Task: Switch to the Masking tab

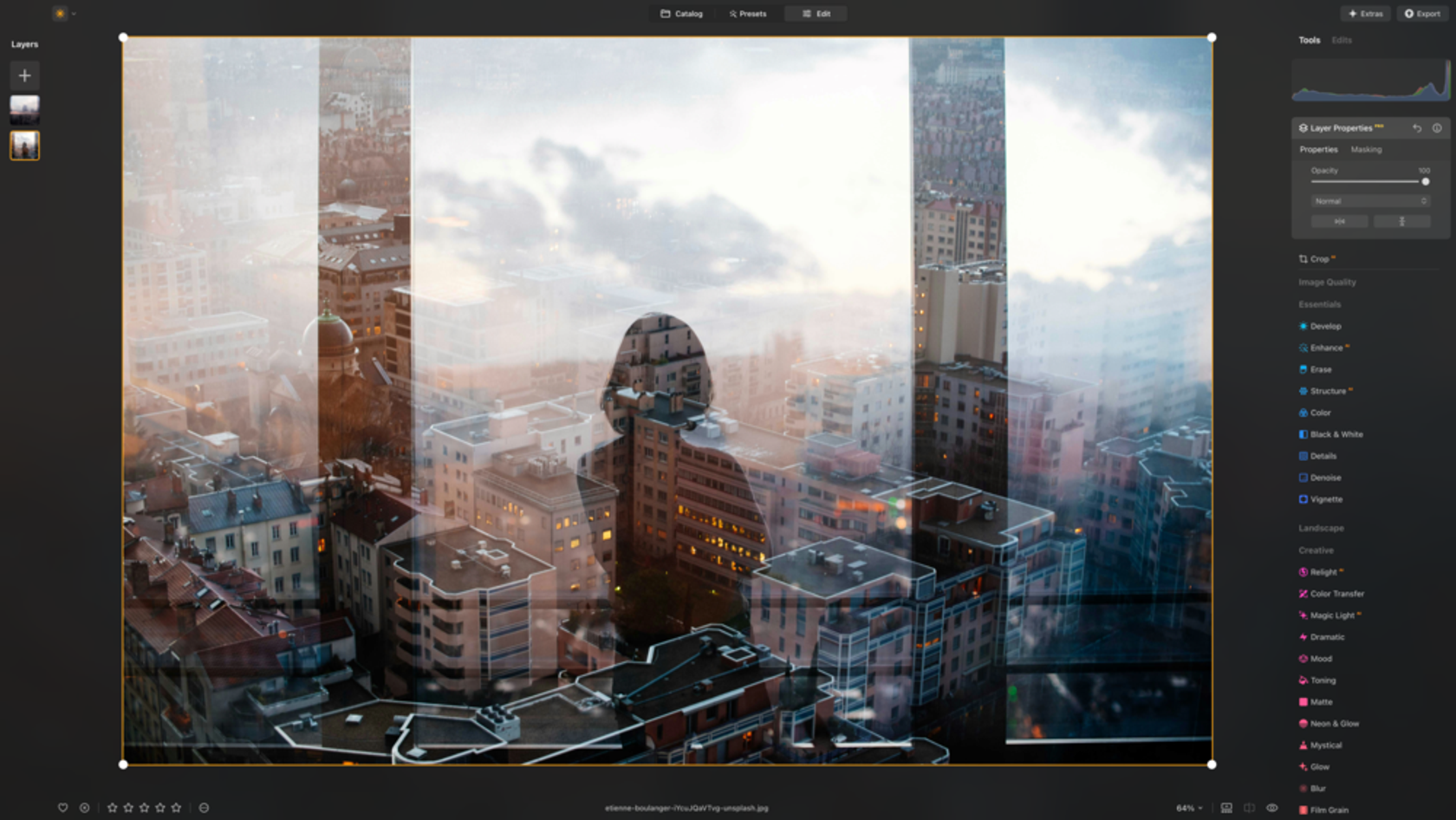Action: point(1366,149)
